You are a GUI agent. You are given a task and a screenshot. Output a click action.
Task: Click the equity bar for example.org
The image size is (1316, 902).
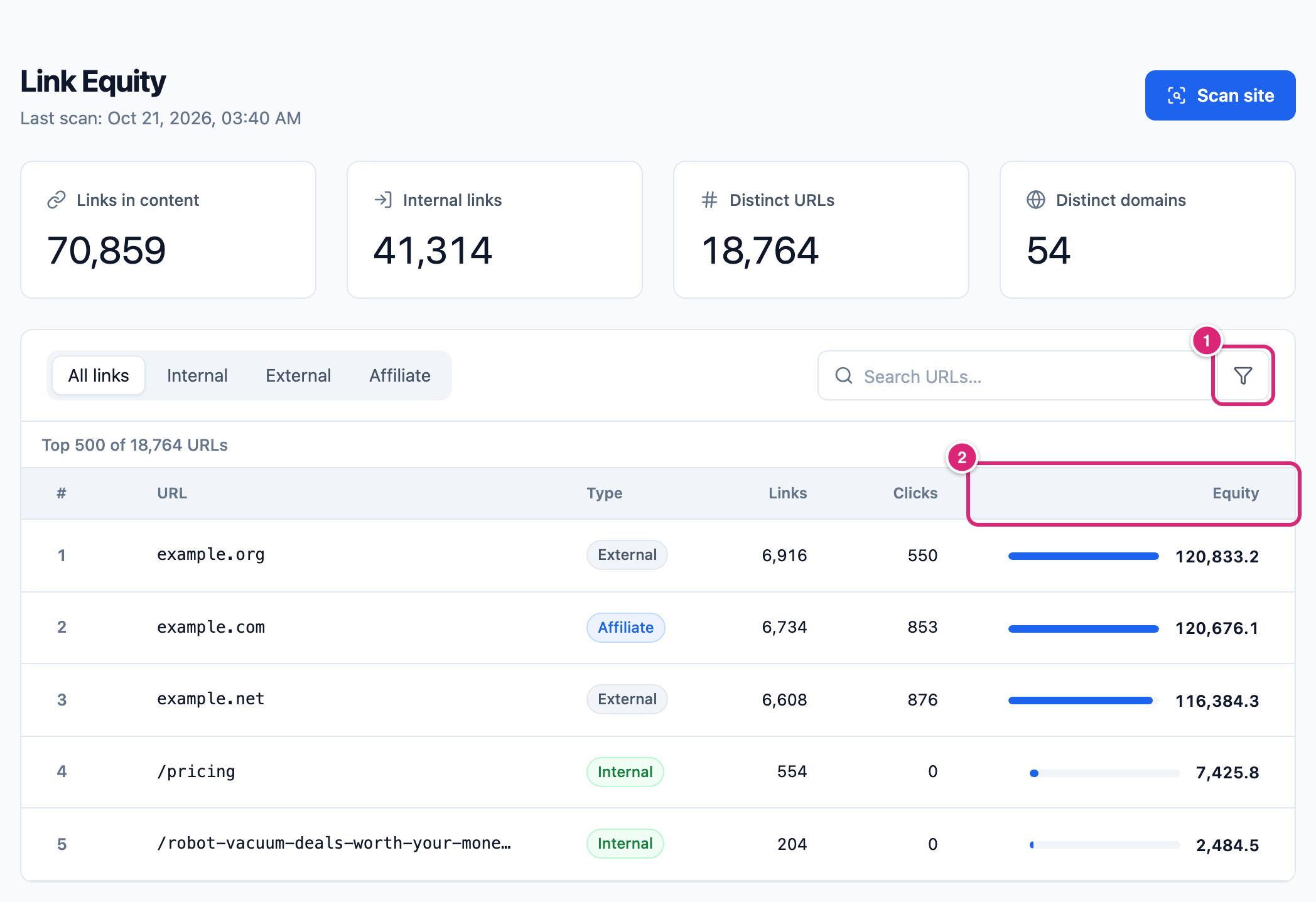1084,556
